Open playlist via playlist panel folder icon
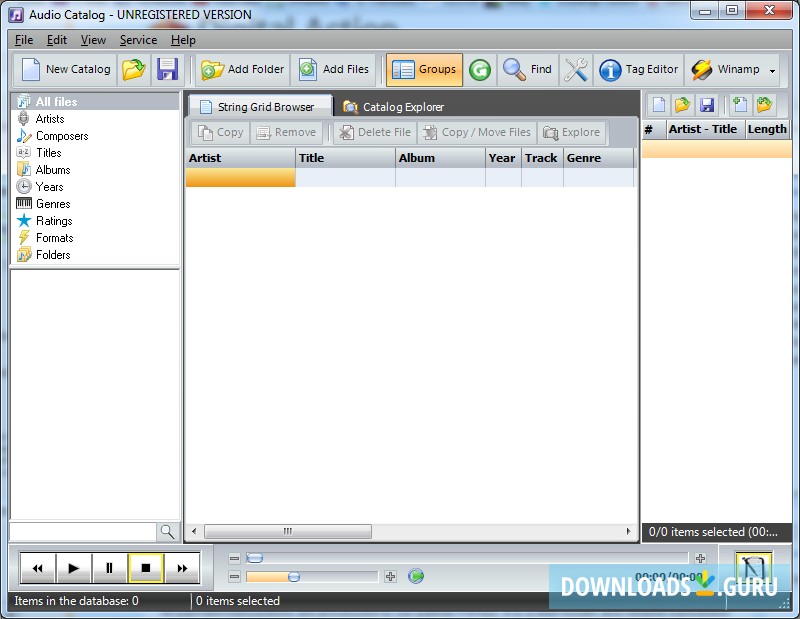 (682, 105)
